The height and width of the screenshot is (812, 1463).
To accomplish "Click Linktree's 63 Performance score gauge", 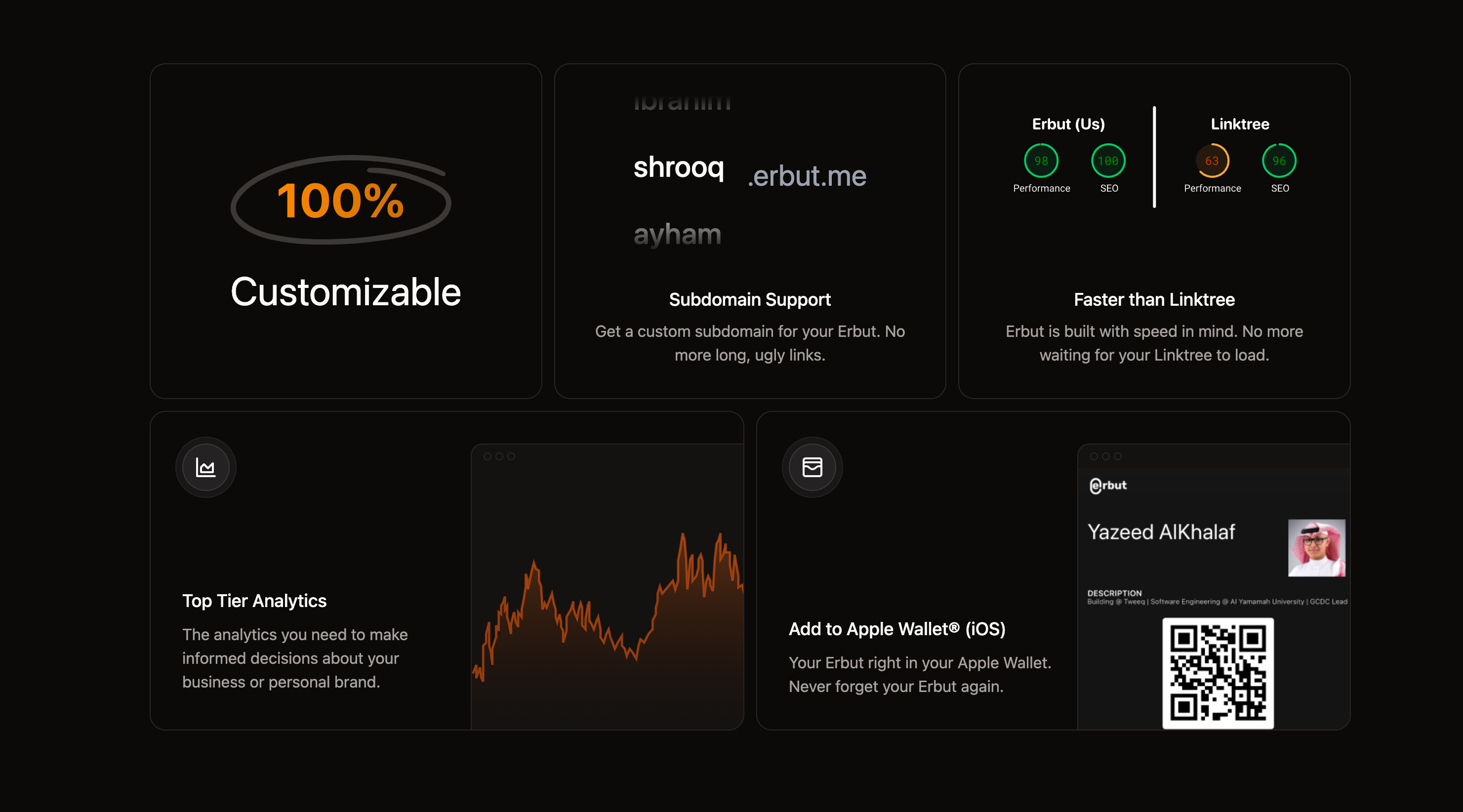I will [x=1212, y=161].
